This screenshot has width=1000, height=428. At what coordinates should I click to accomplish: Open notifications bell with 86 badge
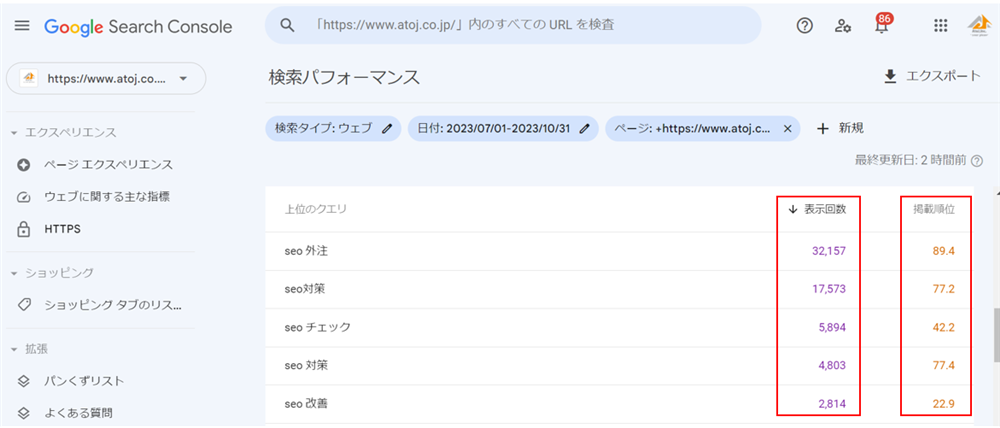click(883, 24)
